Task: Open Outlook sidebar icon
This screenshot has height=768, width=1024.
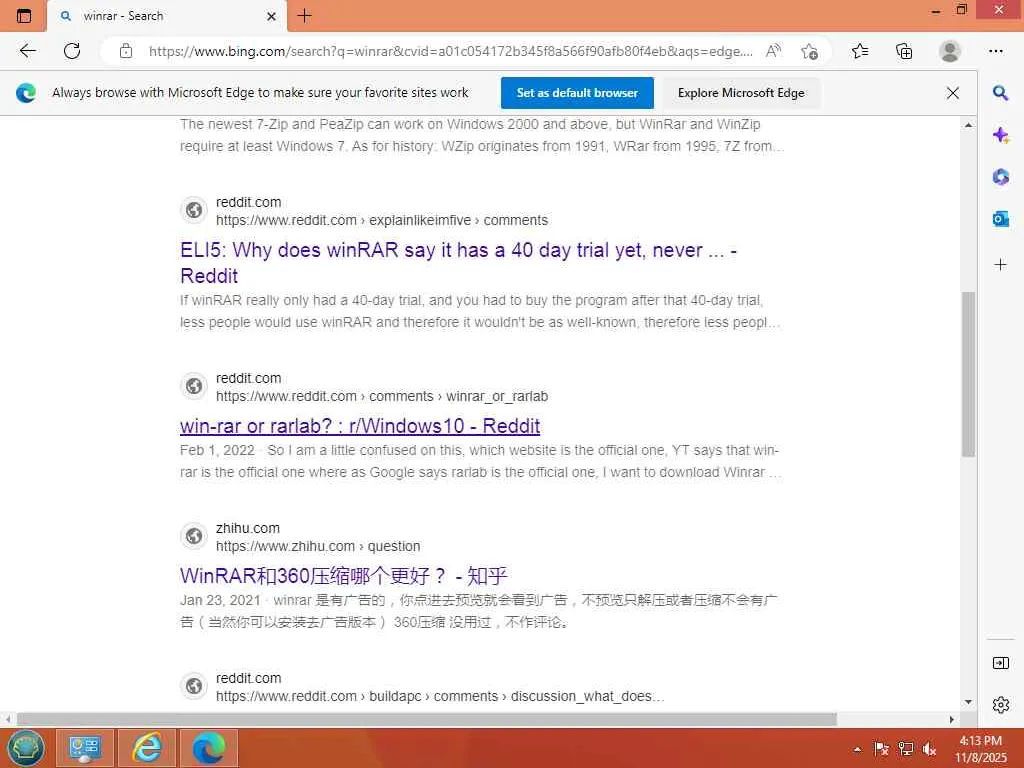Action: coord(1000,219)
